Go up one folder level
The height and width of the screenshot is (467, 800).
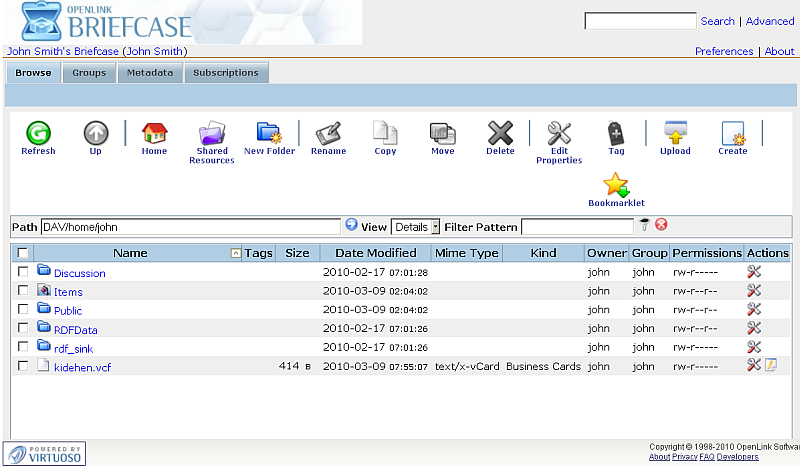pos(95,134)
